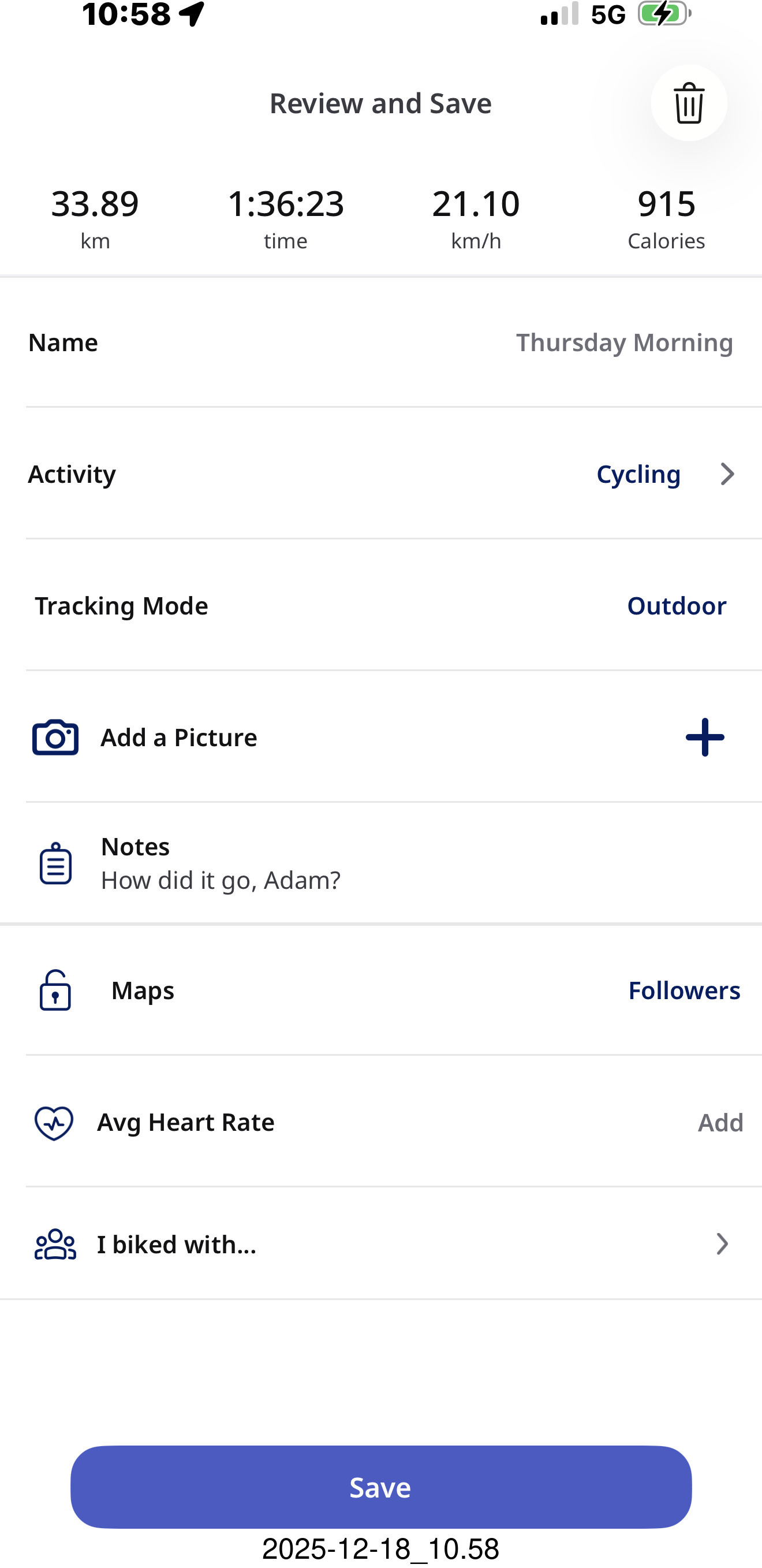
Task: Change Tracking Mode from Outdoor
Action: [x=676, y=606]
